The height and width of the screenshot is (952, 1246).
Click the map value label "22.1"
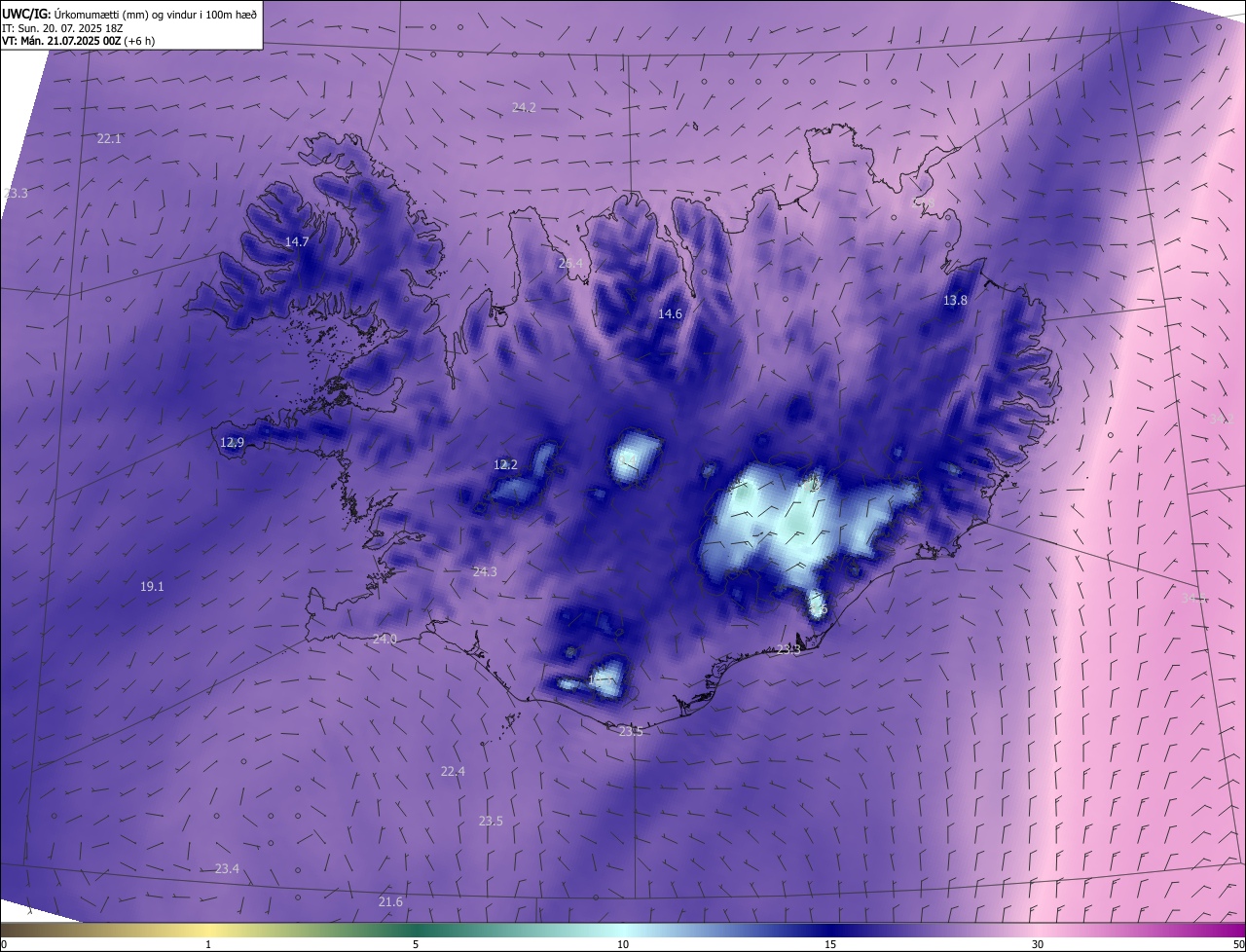pos(109,139)
